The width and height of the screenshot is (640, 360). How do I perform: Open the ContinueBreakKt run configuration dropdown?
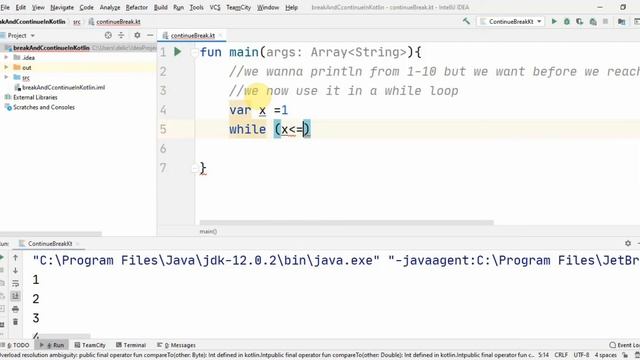(x=511, y=21)
